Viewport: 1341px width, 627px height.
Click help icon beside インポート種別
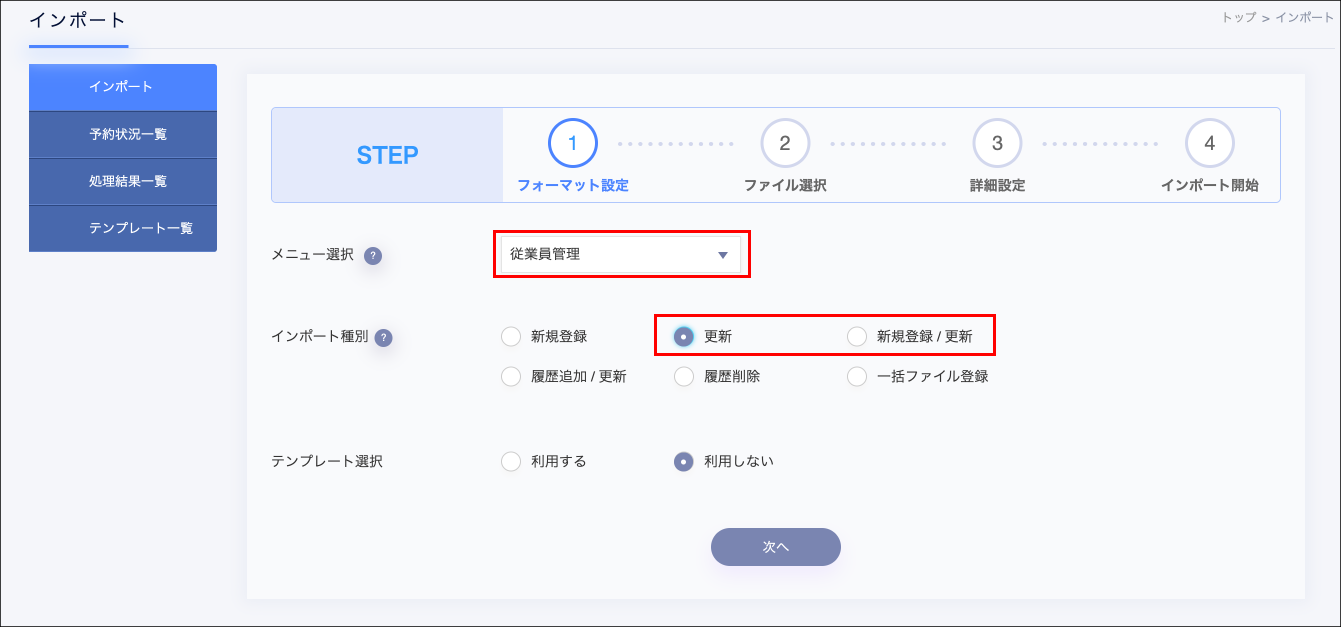[x=383, y=338]
